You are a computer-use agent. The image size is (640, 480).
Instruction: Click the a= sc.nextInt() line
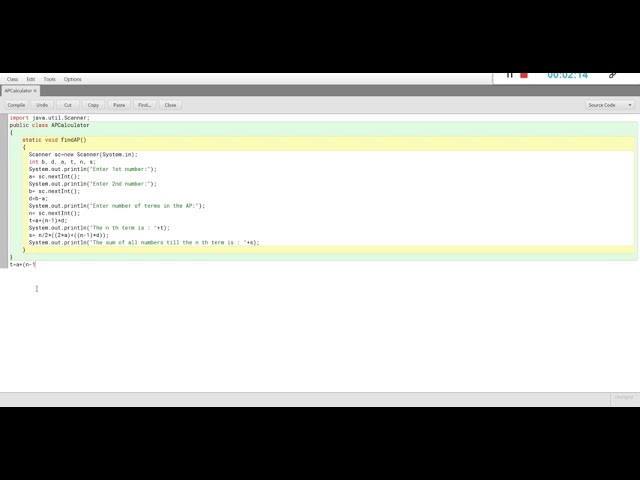tap(54, 177)
